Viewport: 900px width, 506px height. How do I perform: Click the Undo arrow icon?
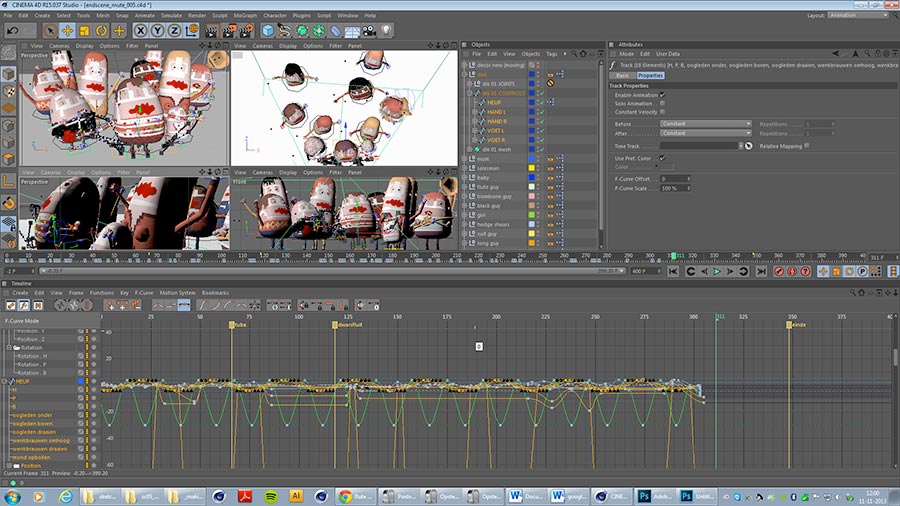click(11, 31)
